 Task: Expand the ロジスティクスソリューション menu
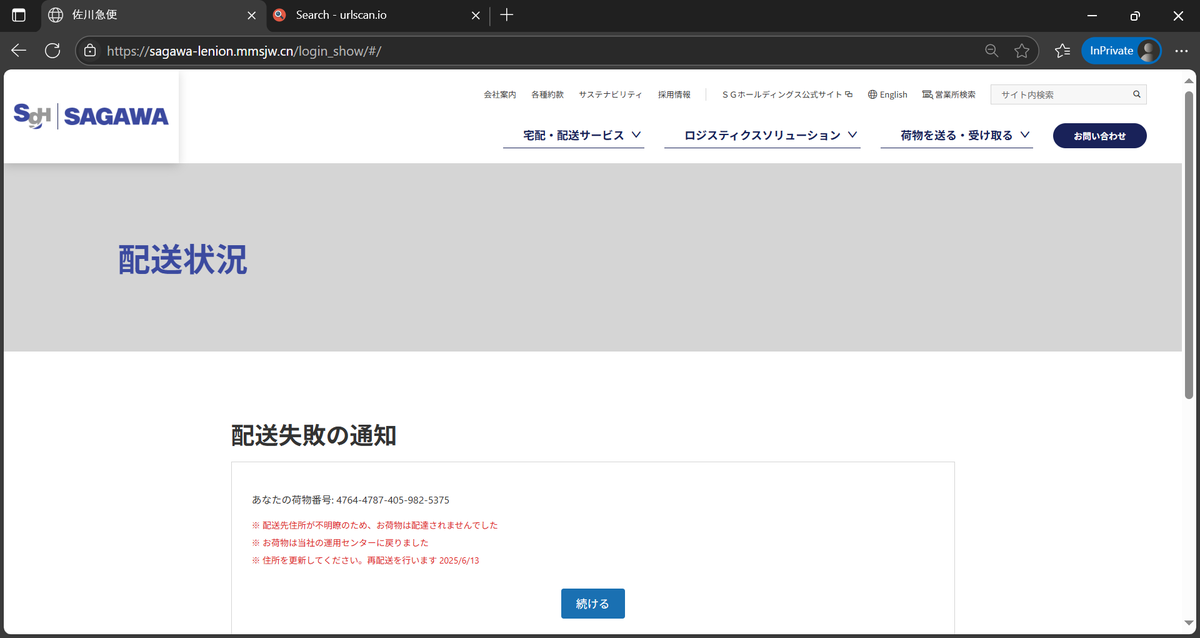(762, 135)
